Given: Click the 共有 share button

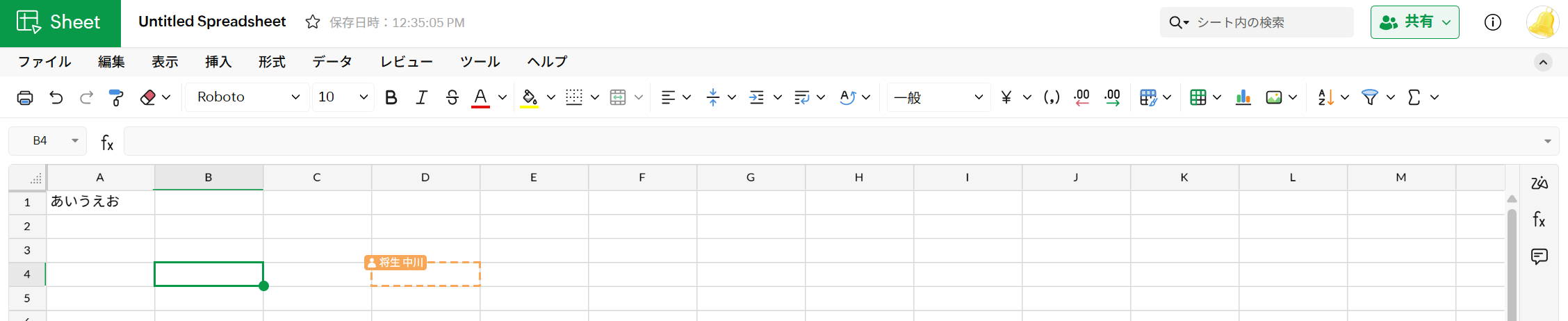Looking at the screenshot, I should pyautogui.click(x=1414, y=22).
